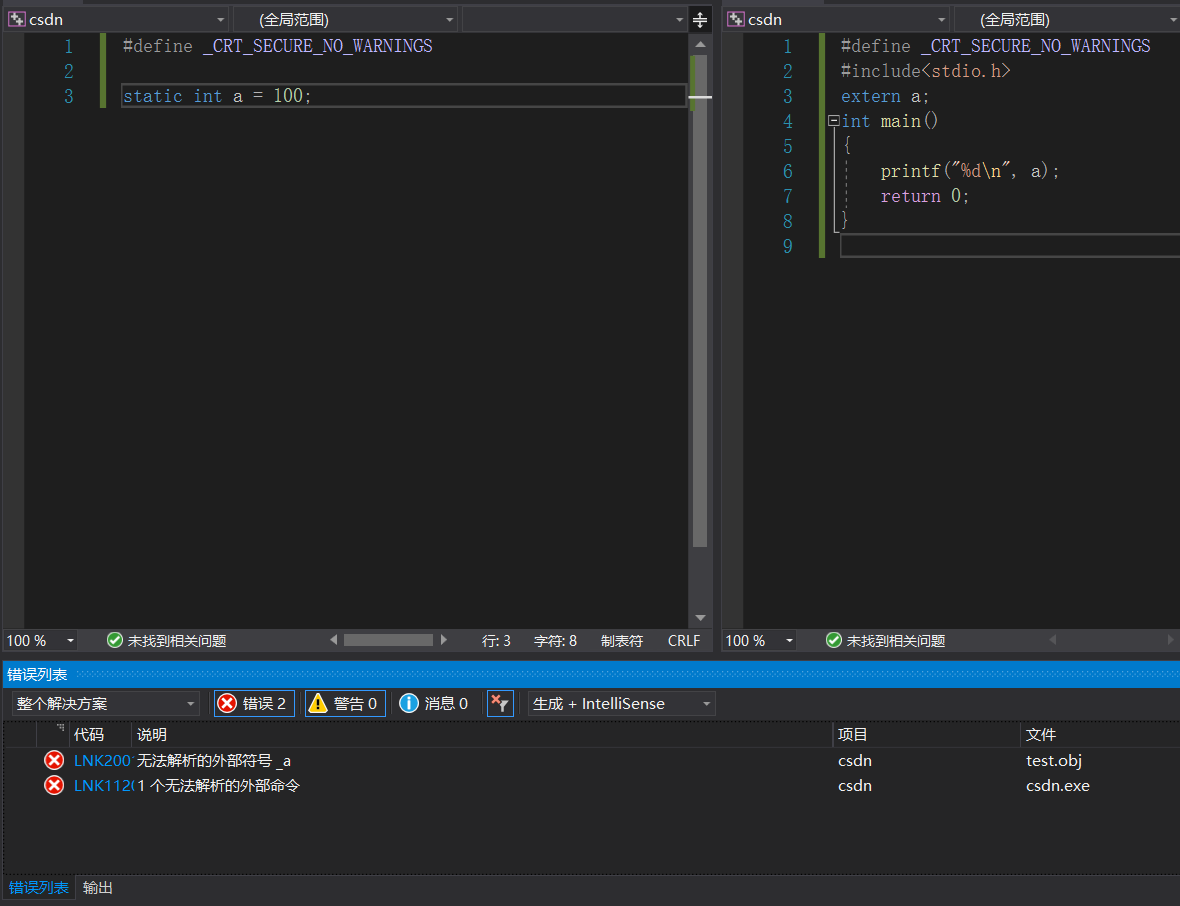1180x906 pixels.
Task: Open the right editor 全局范围 scope dropdown
Action: coord(1066,20)
